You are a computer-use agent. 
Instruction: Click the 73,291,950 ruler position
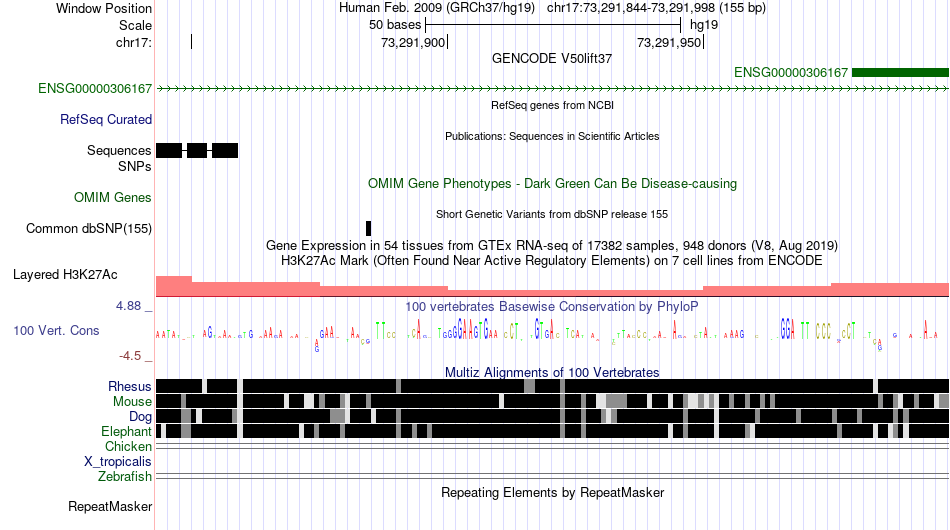click(x=669, y=42)
